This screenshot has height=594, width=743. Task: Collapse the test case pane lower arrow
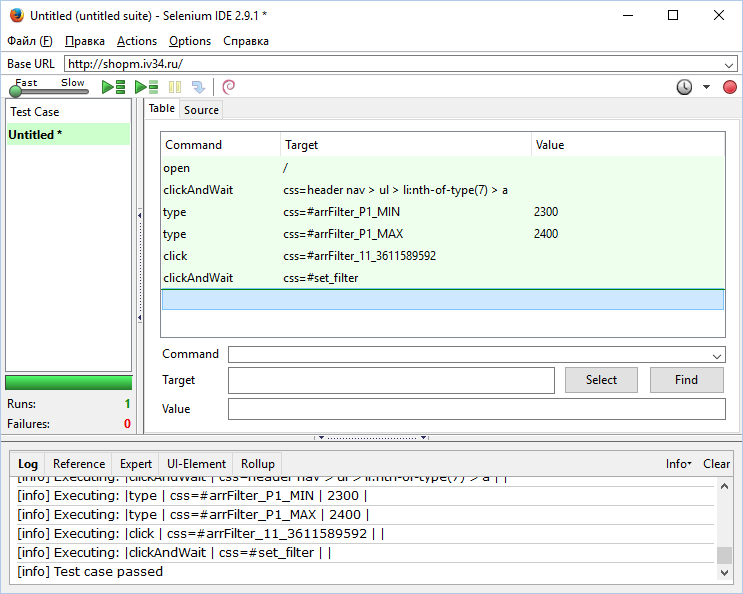140,318
